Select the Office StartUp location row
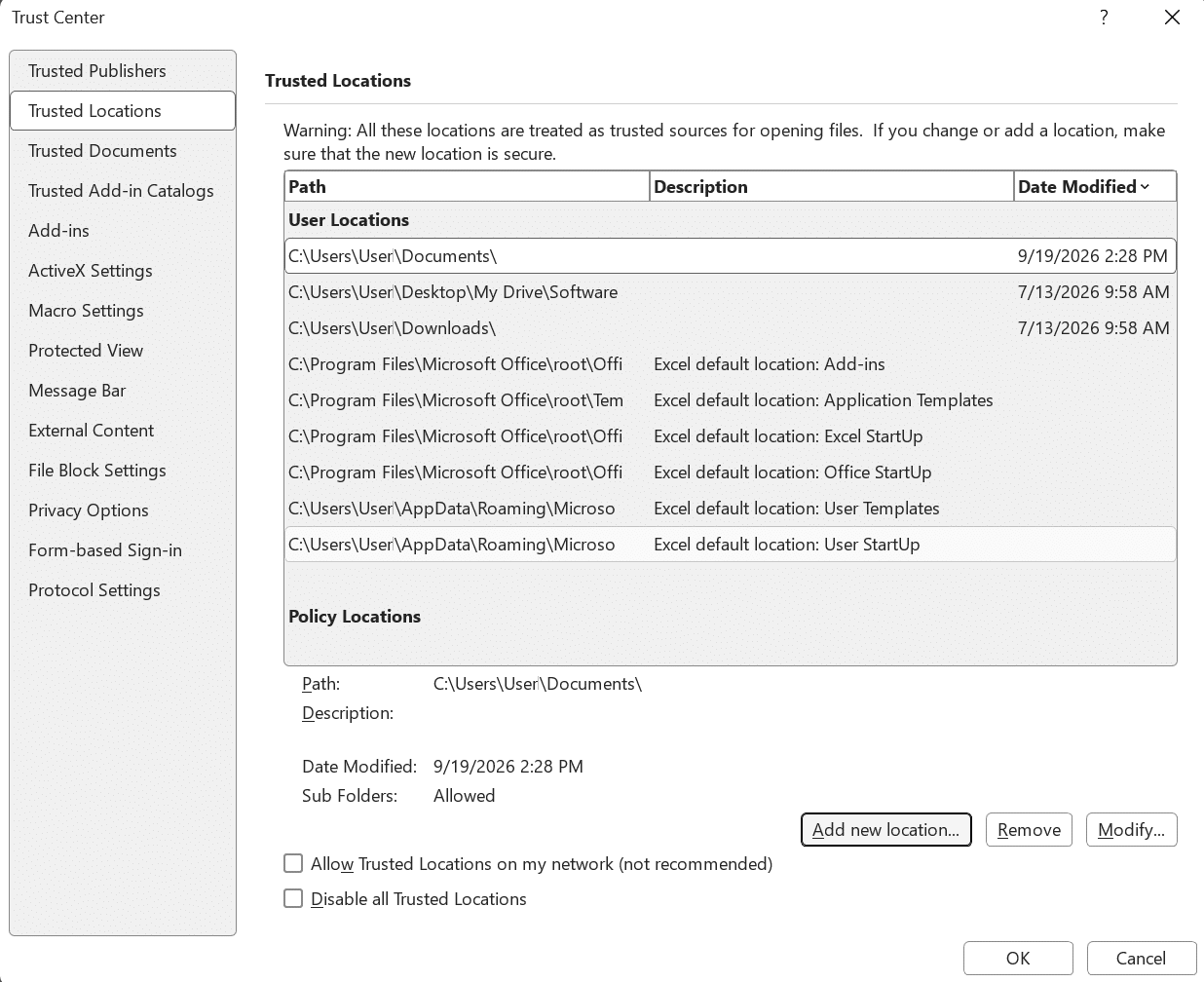1204x982 pixels. pos(731,472)
